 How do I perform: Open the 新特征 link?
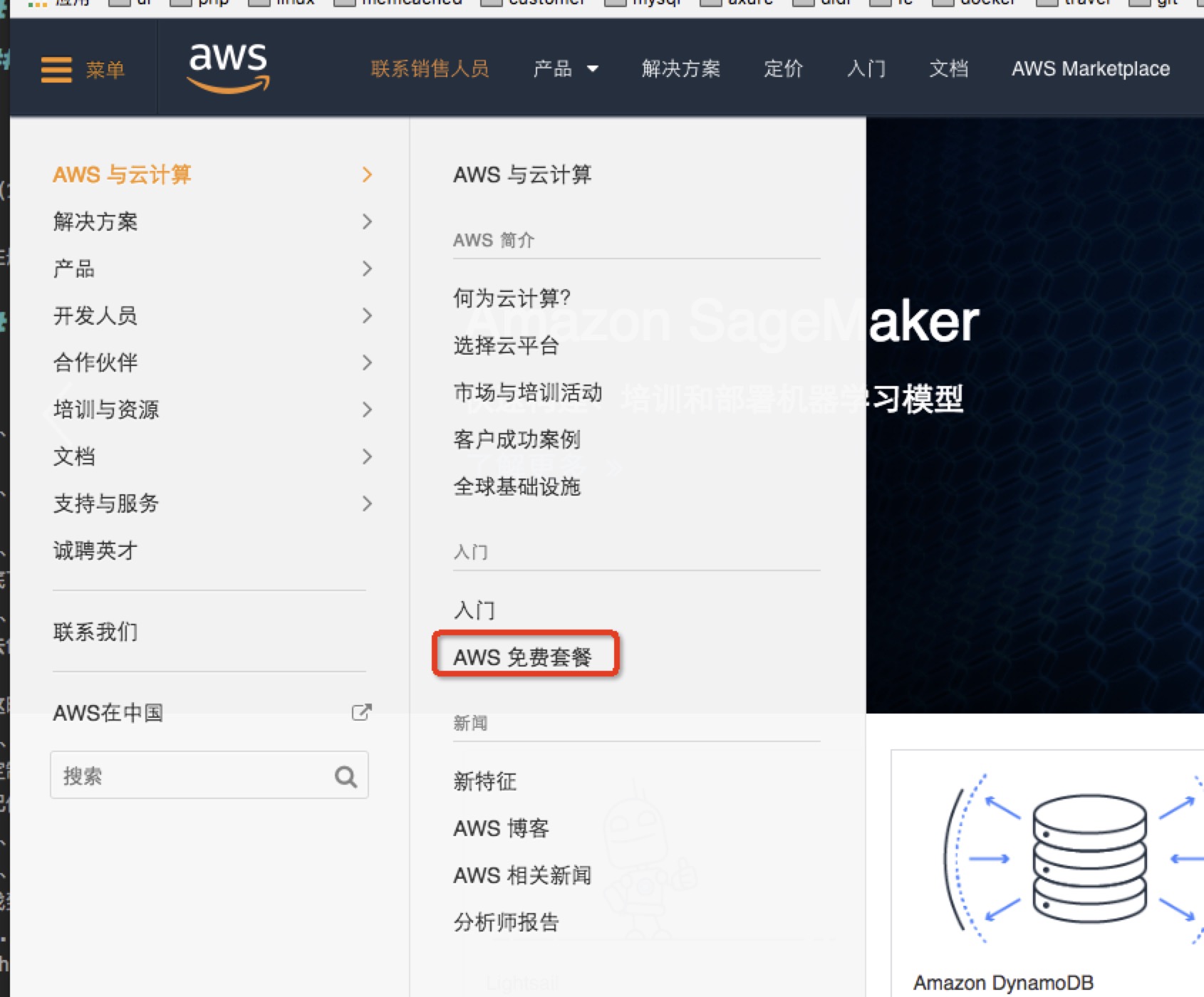tap(484, 781)
